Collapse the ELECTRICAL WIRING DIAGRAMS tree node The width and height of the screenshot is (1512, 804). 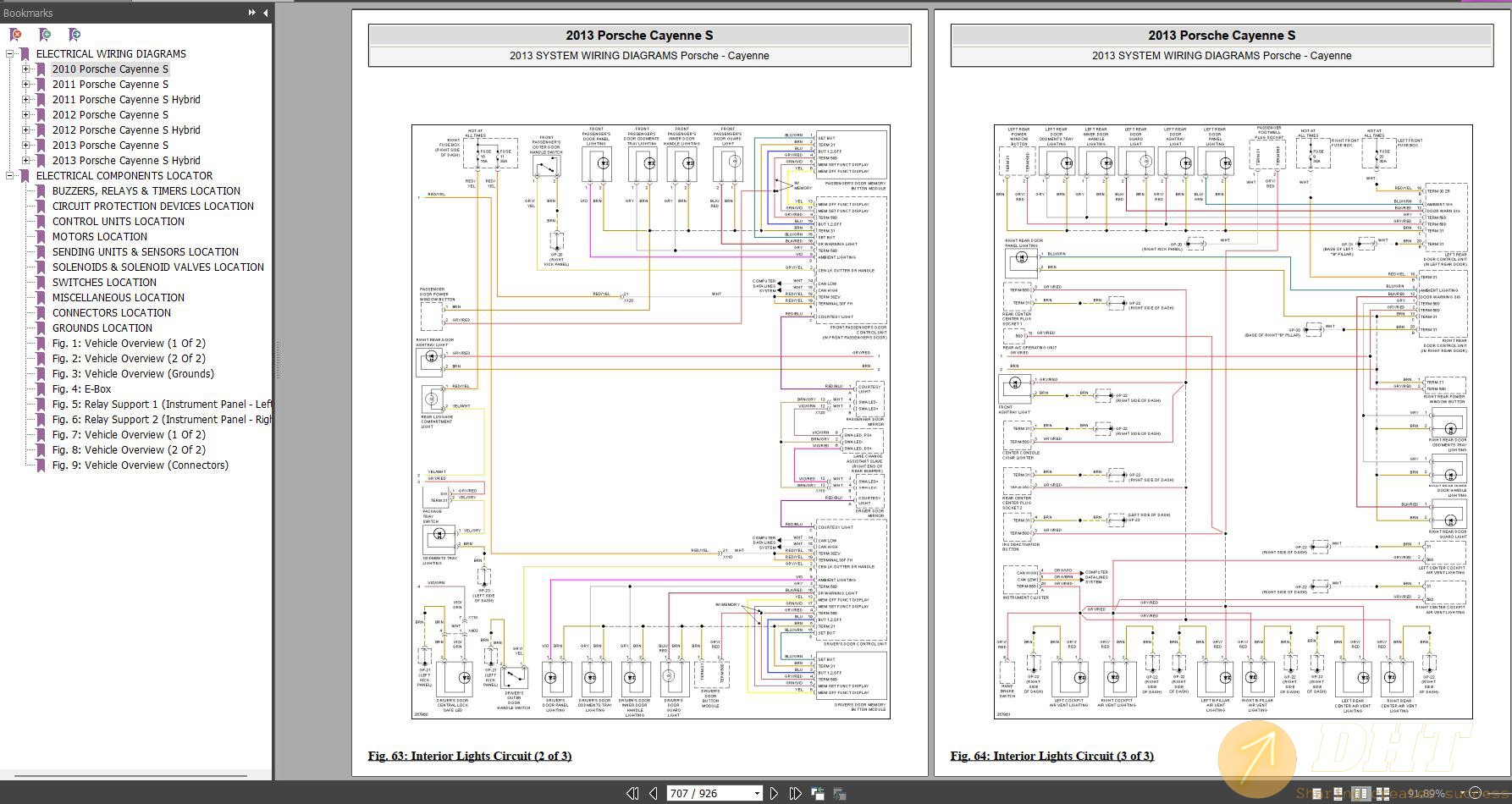point(10,53)
